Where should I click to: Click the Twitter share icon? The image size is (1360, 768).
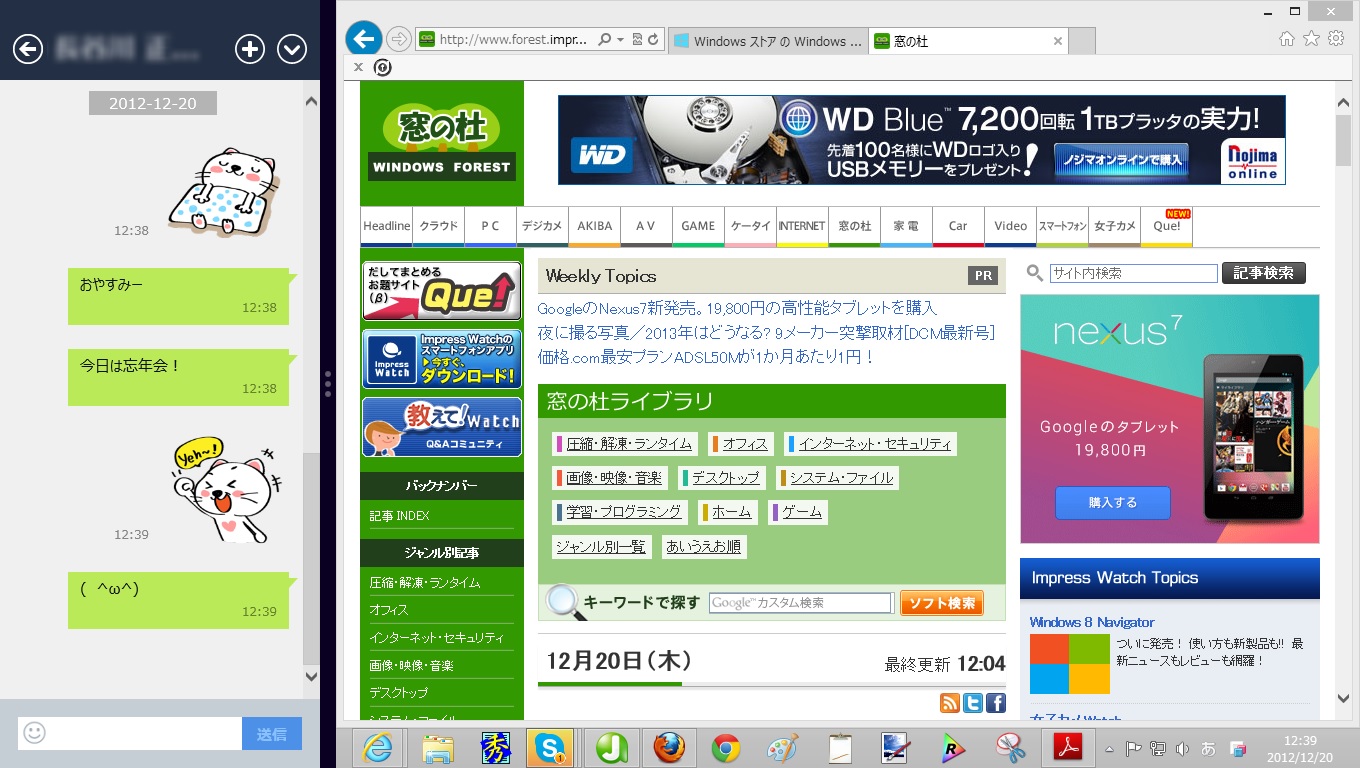pyautogui.click(x=973, y=703)
